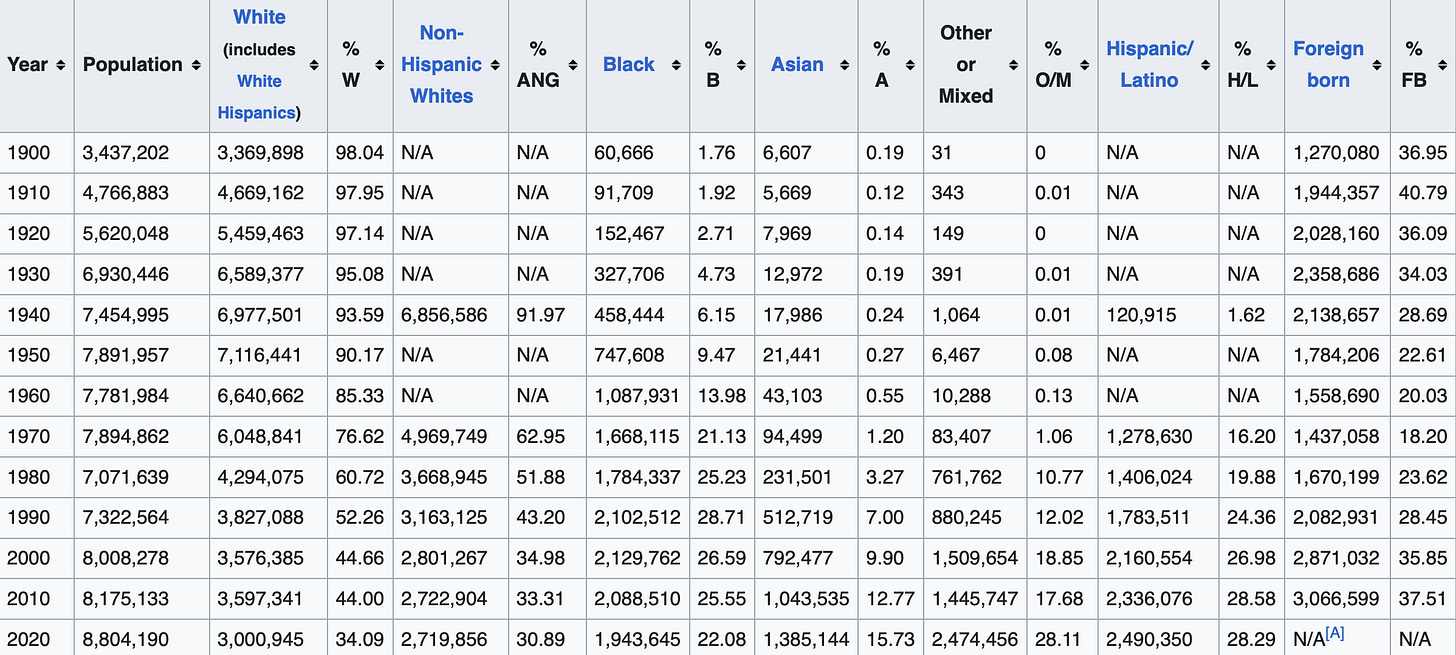Toggle sorting on the % B column
Viewport: 1456px width, 655px height.
tap(741, 64)
